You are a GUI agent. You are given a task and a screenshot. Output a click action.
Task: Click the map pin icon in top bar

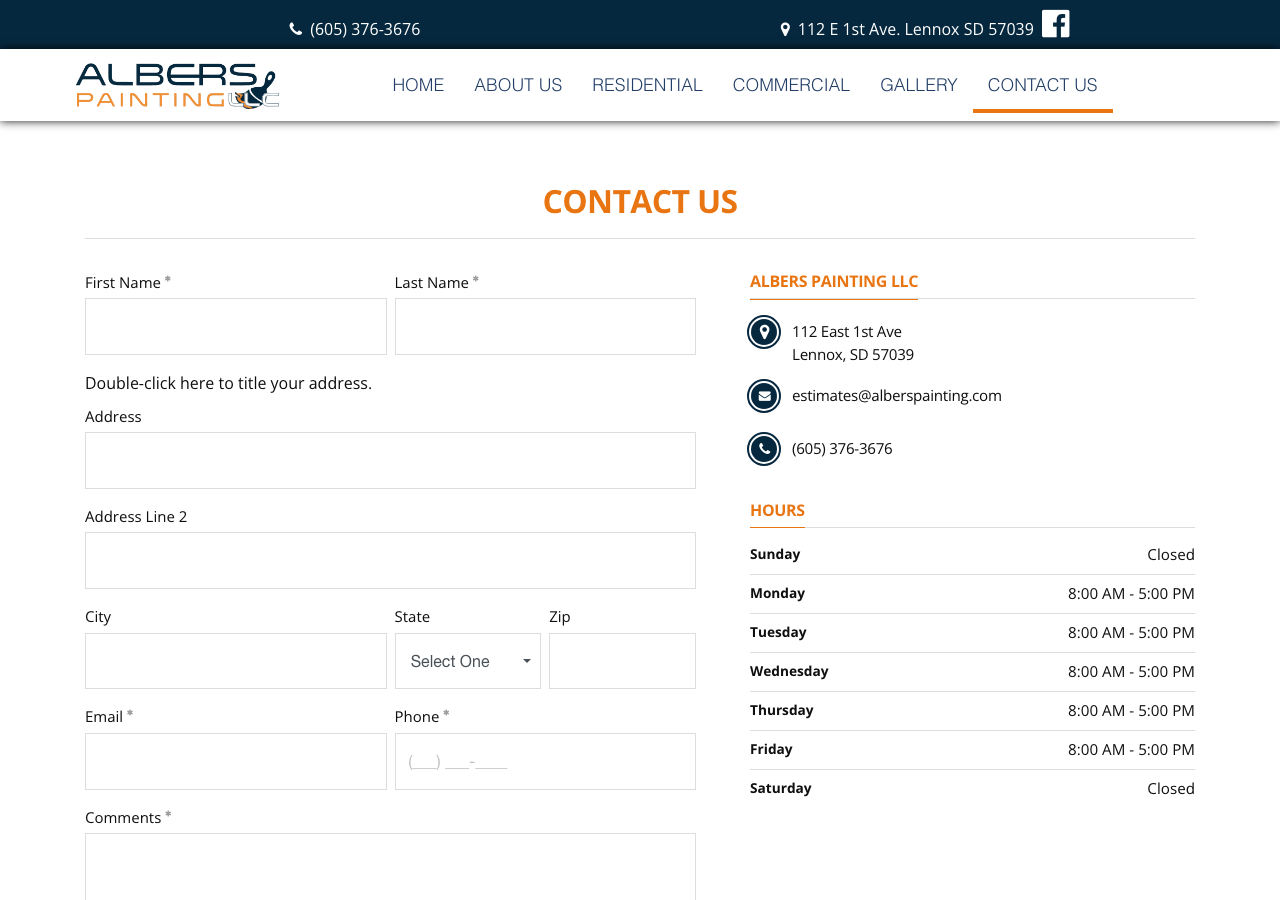785,29
